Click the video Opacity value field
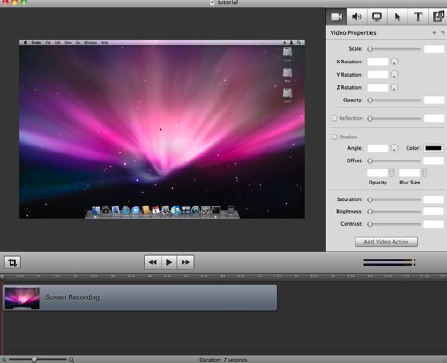The height and width of the screenshot is (363, 447). point(434,100)
